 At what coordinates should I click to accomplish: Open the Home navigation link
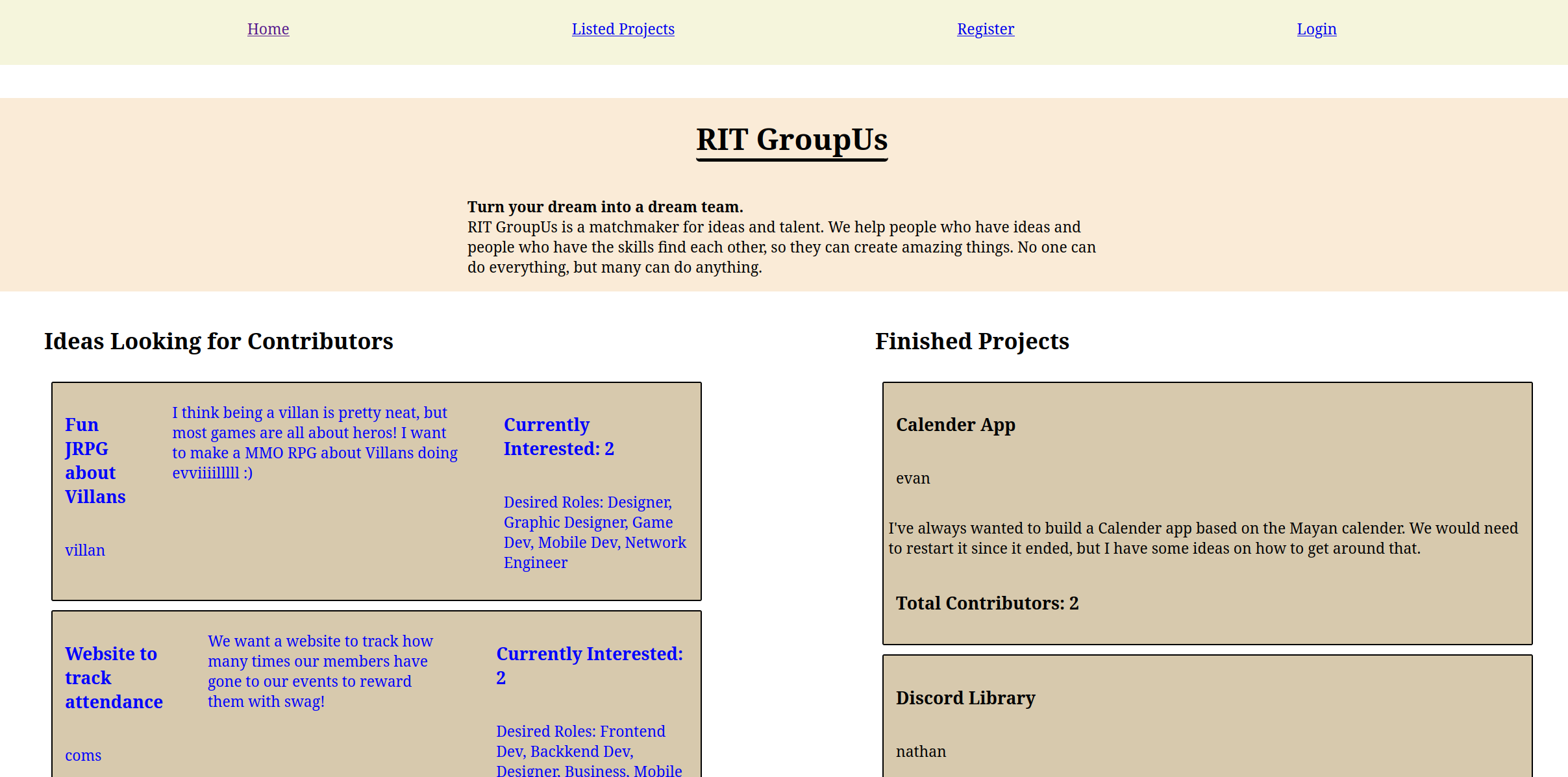click(x=268, y=29)
